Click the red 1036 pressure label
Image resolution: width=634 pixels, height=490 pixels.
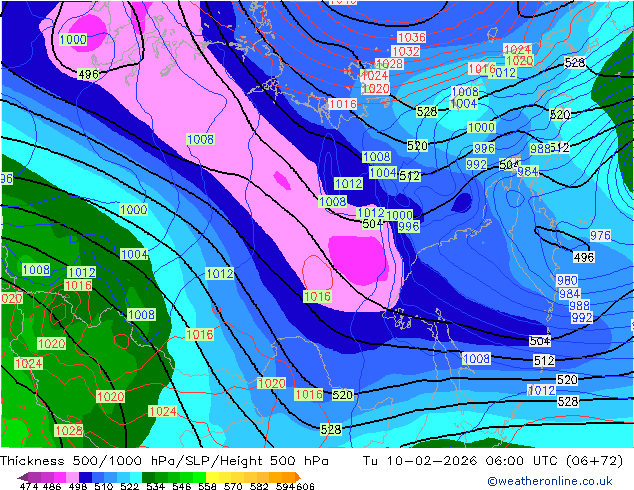(412, 38)
